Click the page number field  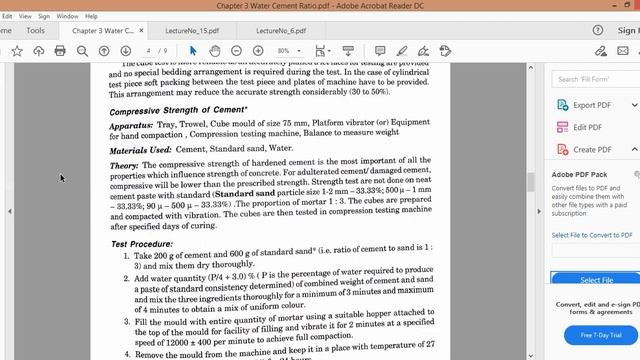tap(148, 51)
